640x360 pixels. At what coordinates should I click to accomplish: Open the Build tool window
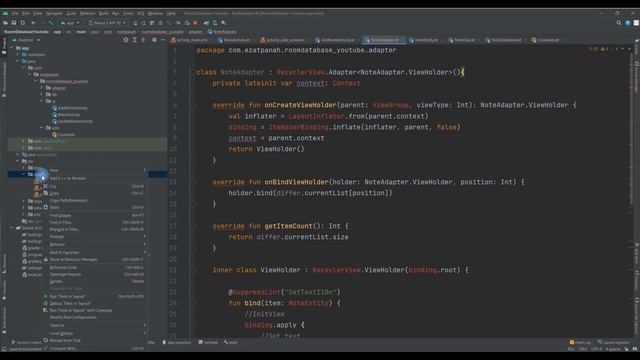coord(231,342)
